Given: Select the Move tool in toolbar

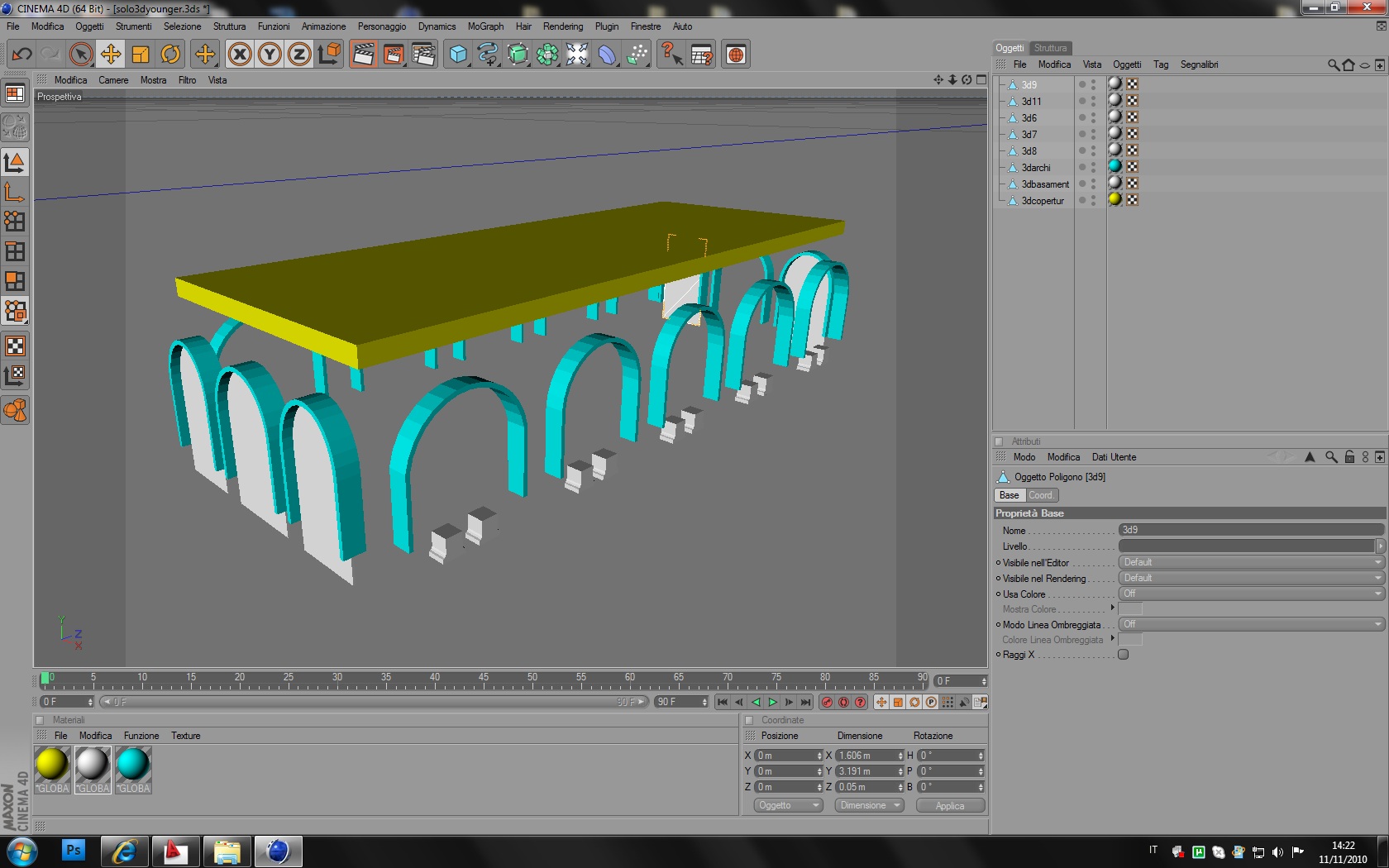Looking at the screenshot, I should pos(110,55).
